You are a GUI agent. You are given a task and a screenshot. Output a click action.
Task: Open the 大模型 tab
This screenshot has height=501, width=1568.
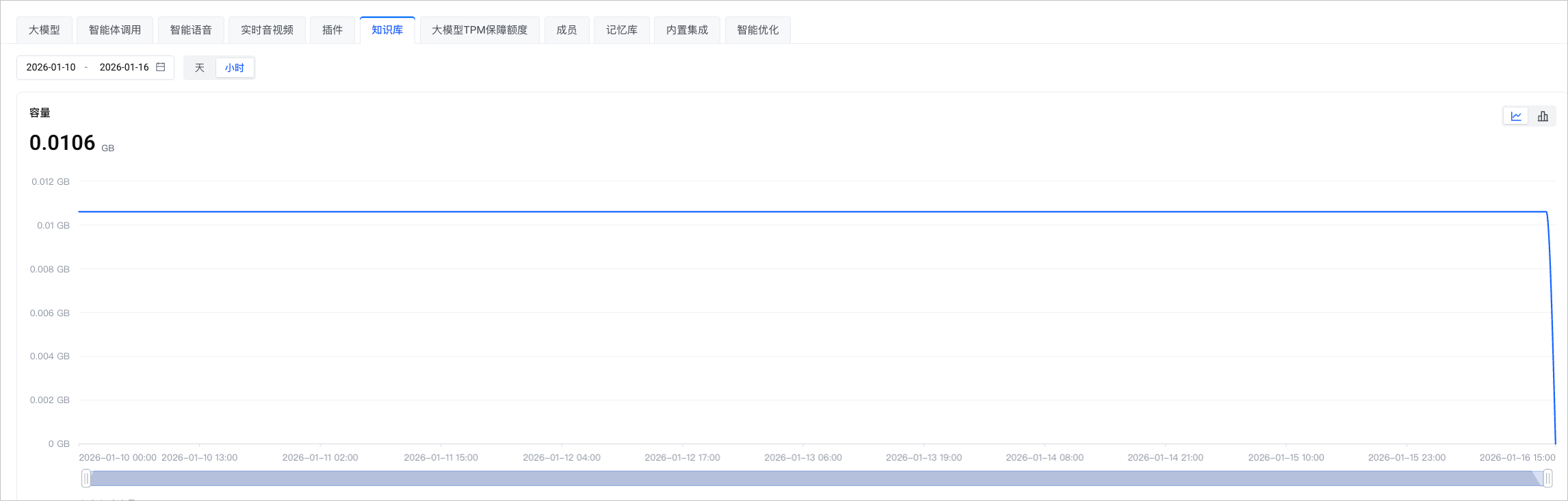44,30
